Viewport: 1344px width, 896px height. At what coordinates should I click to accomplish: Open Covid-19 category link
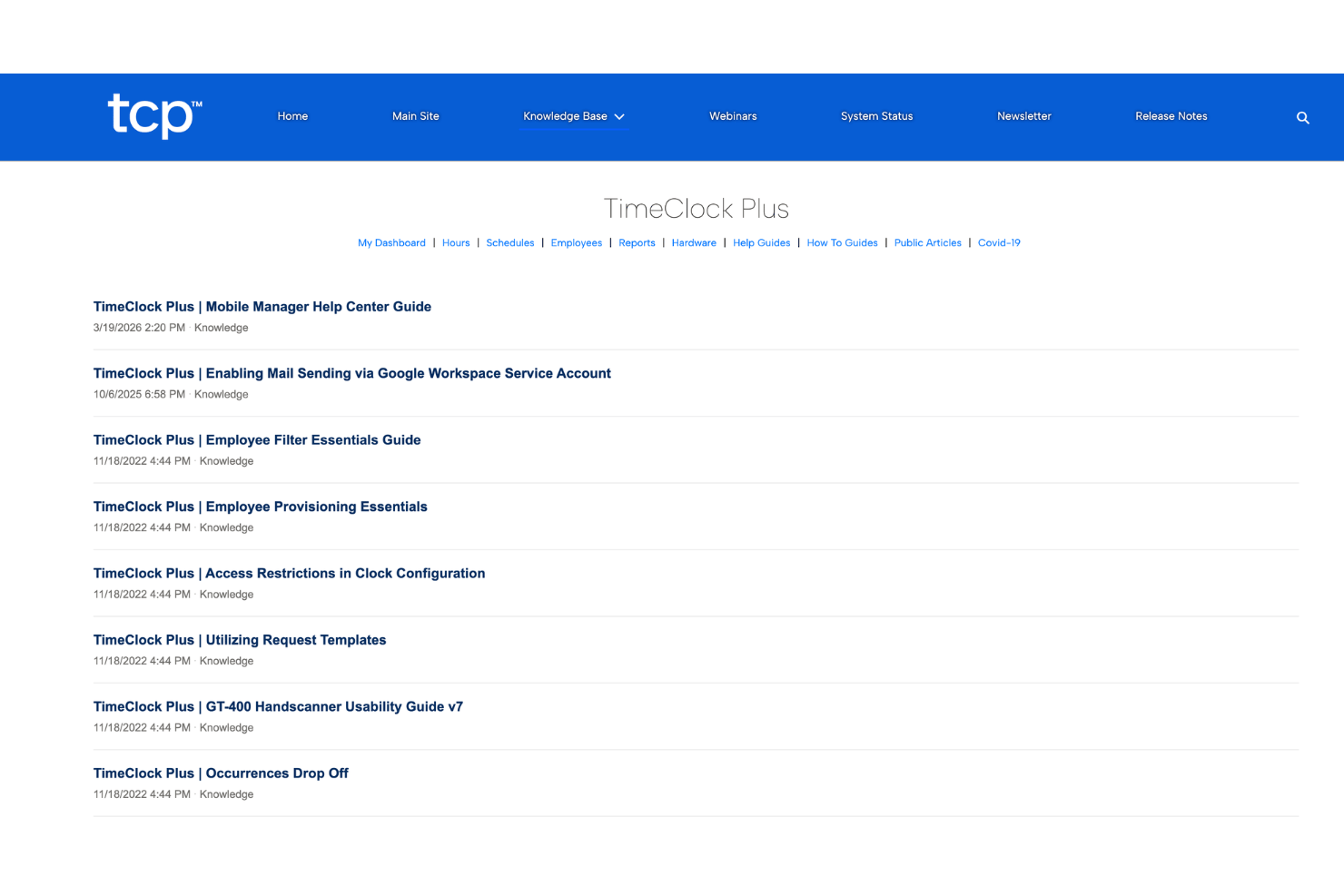(x=999, y=242)
